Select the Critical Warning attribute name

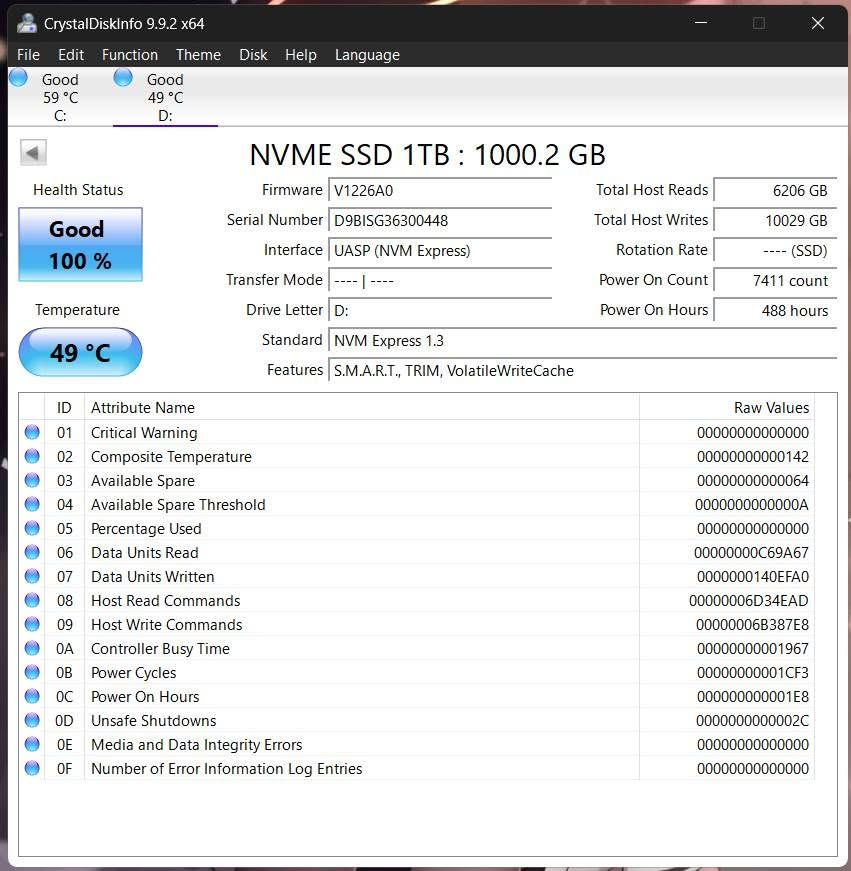click(144, 433)
